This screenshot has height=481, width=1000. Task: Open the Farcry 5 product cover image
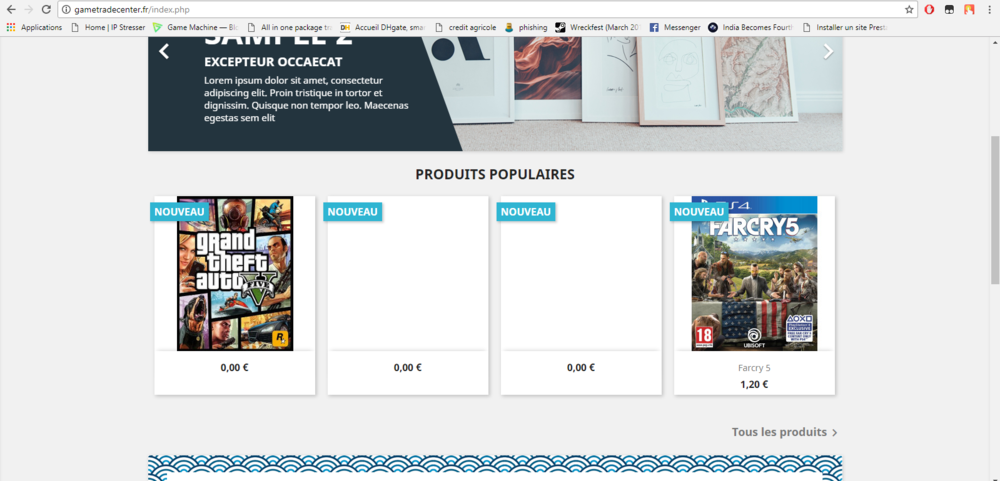[754, 273]
